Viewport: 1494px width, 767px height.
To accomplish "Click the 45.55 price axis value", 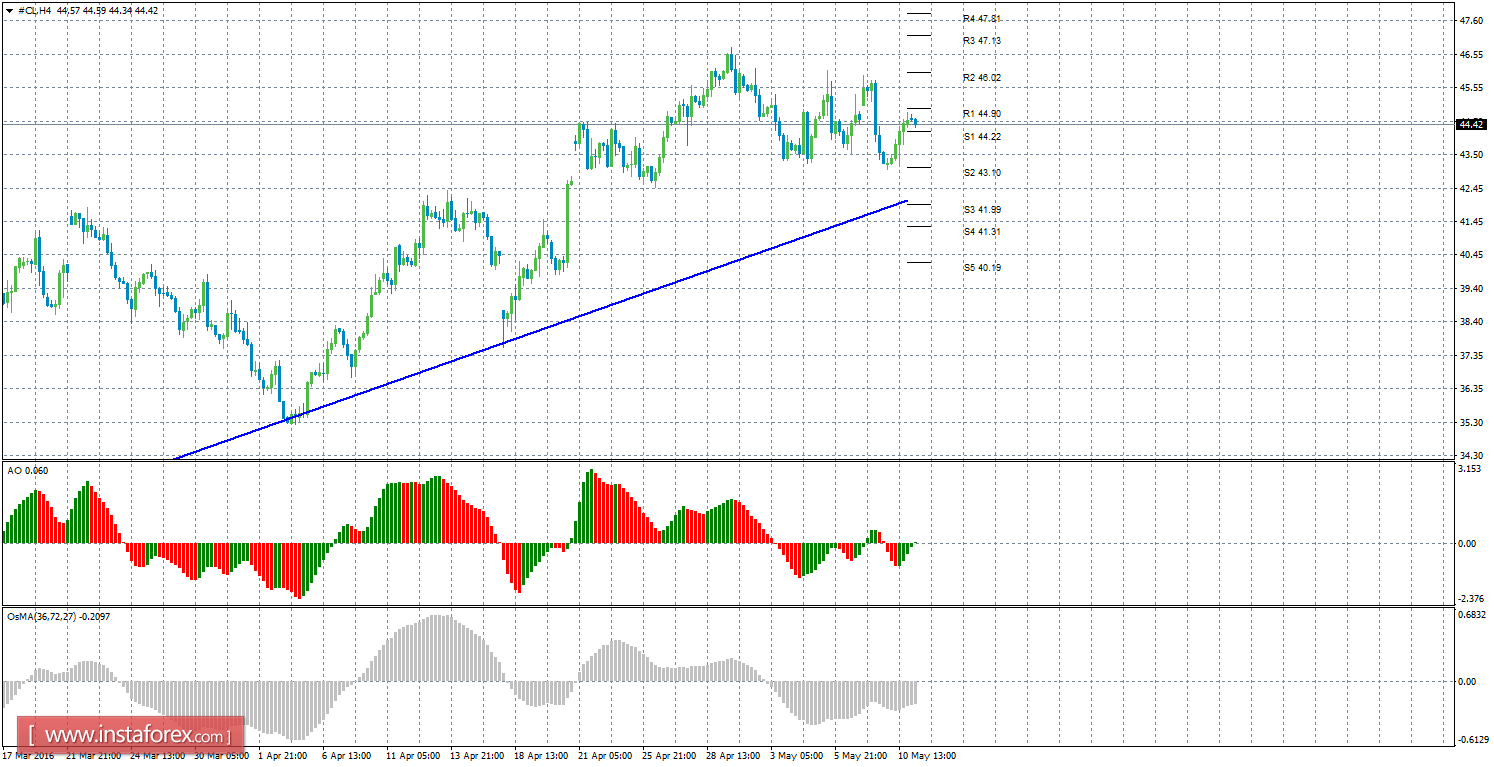I will click(1471, 87).
